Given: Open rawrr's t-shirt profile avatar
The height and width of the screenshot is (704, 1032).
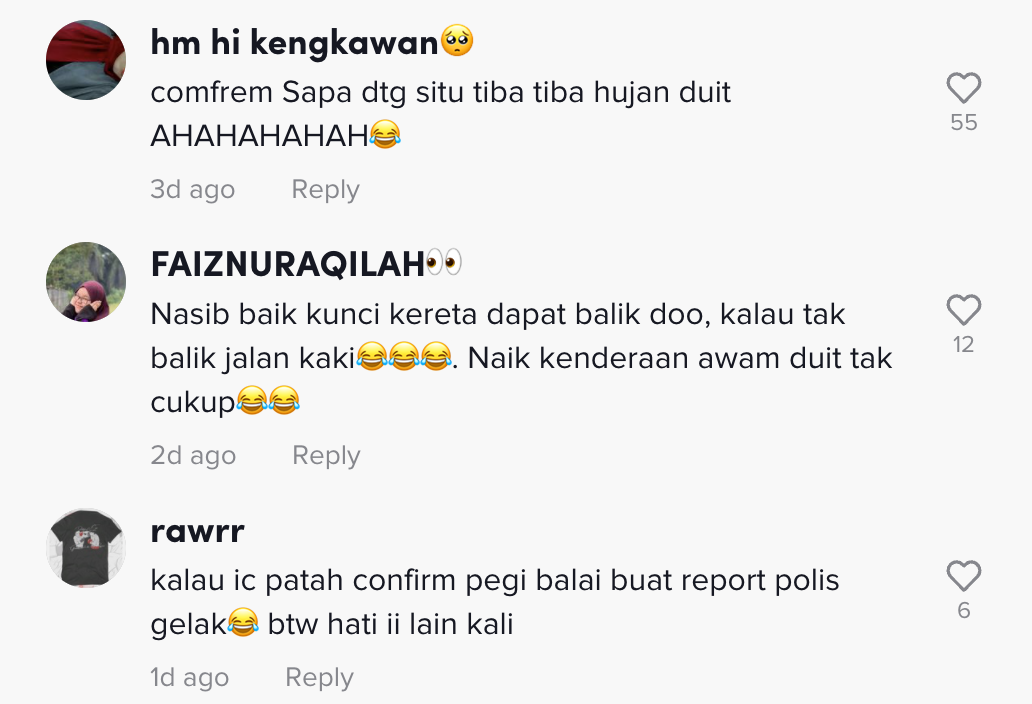Looking at the screenshot, I should (86, 547).
